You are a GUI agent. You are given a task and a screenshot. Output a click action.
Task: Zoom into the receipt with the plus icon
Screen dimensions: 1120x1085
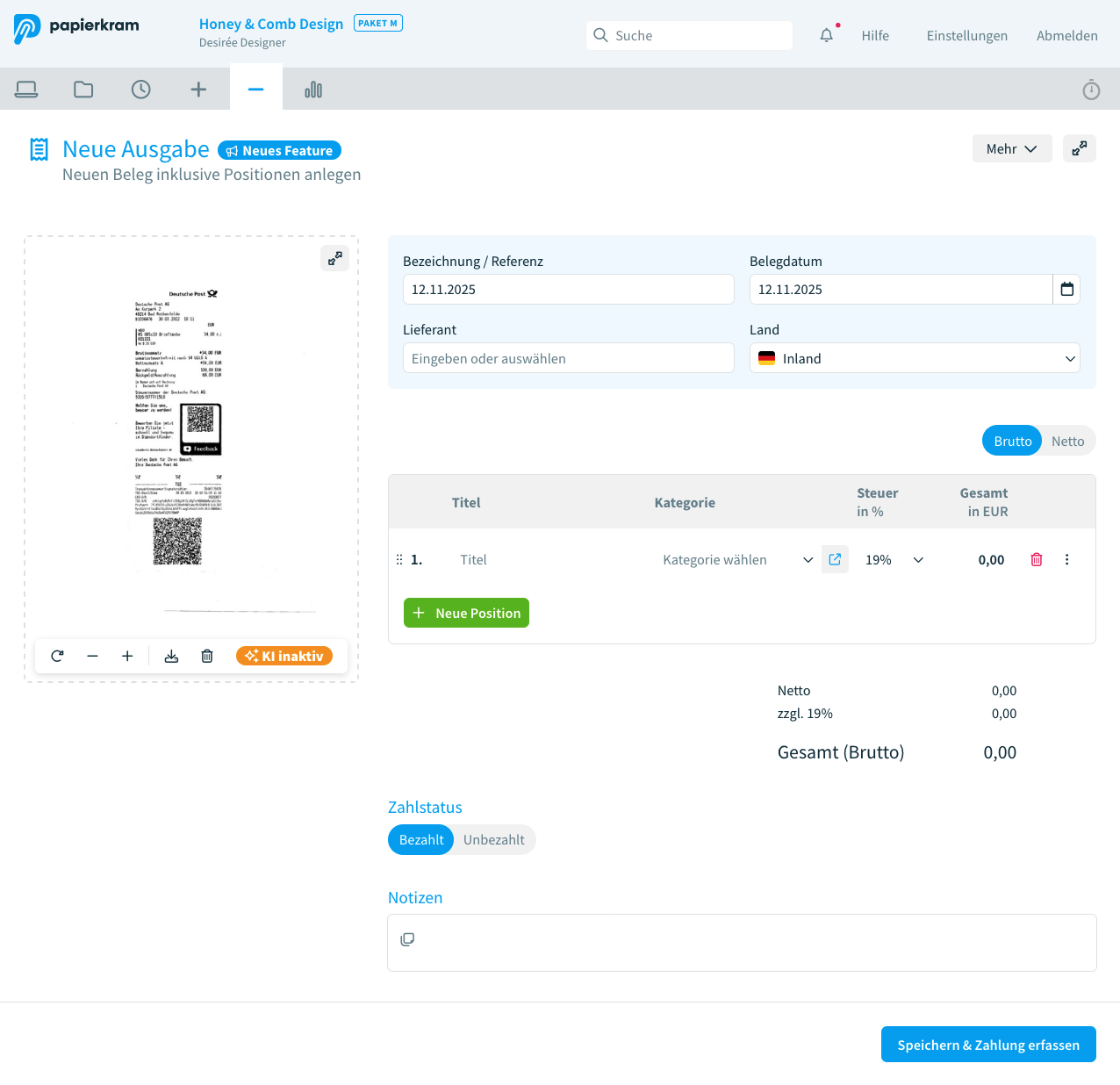point(127,656)
